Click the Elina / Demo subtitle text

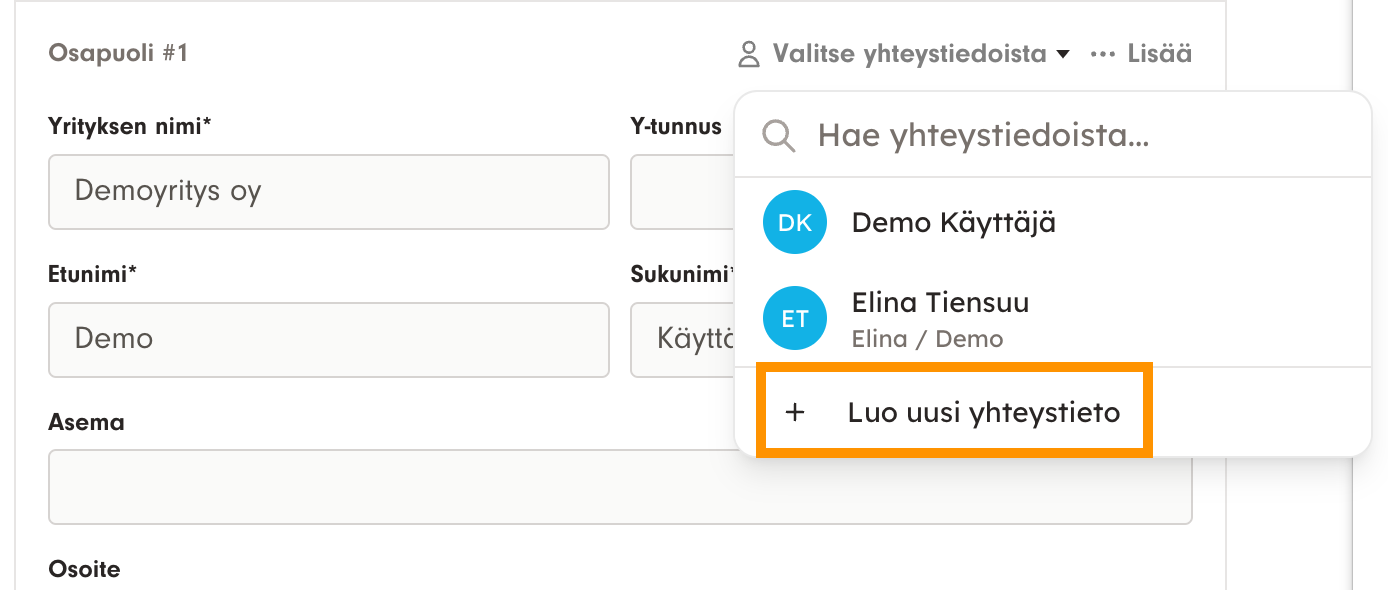tap(927, 339)
